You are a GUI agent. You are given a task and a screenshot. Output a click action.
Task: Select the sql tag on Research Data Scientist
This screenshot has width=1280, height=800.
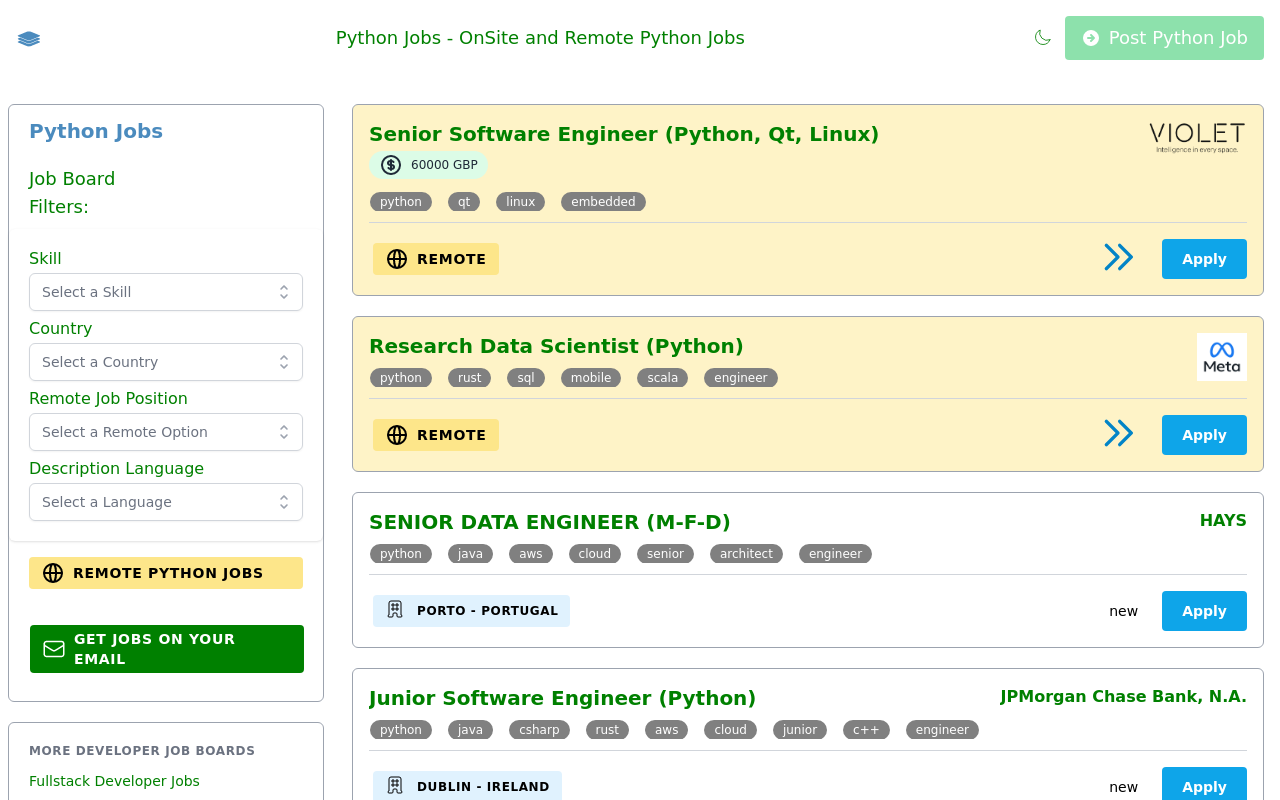click(526, 378)
